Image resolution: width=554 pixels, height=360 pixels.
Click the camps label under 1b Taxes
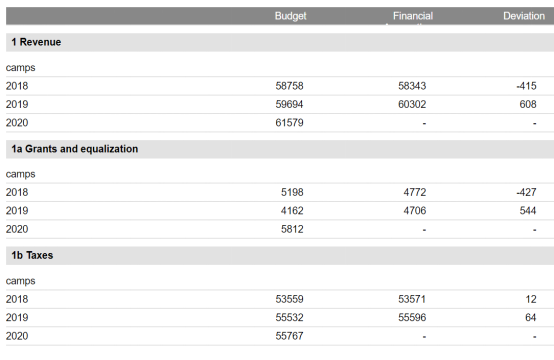pyautogui.click(x=20, y=281)
